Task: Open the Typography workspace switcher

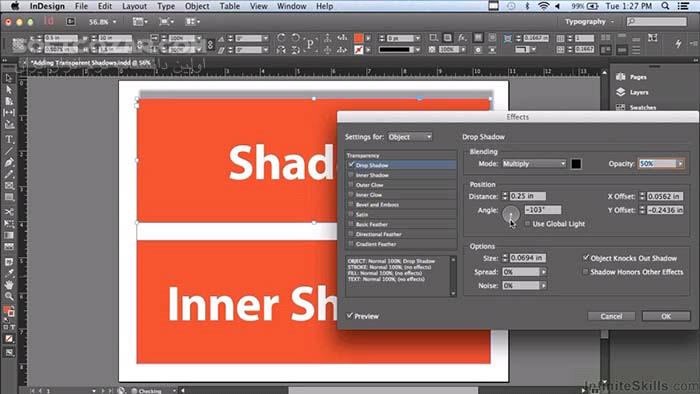Action: pyautogui.click(x=589, y=21)
